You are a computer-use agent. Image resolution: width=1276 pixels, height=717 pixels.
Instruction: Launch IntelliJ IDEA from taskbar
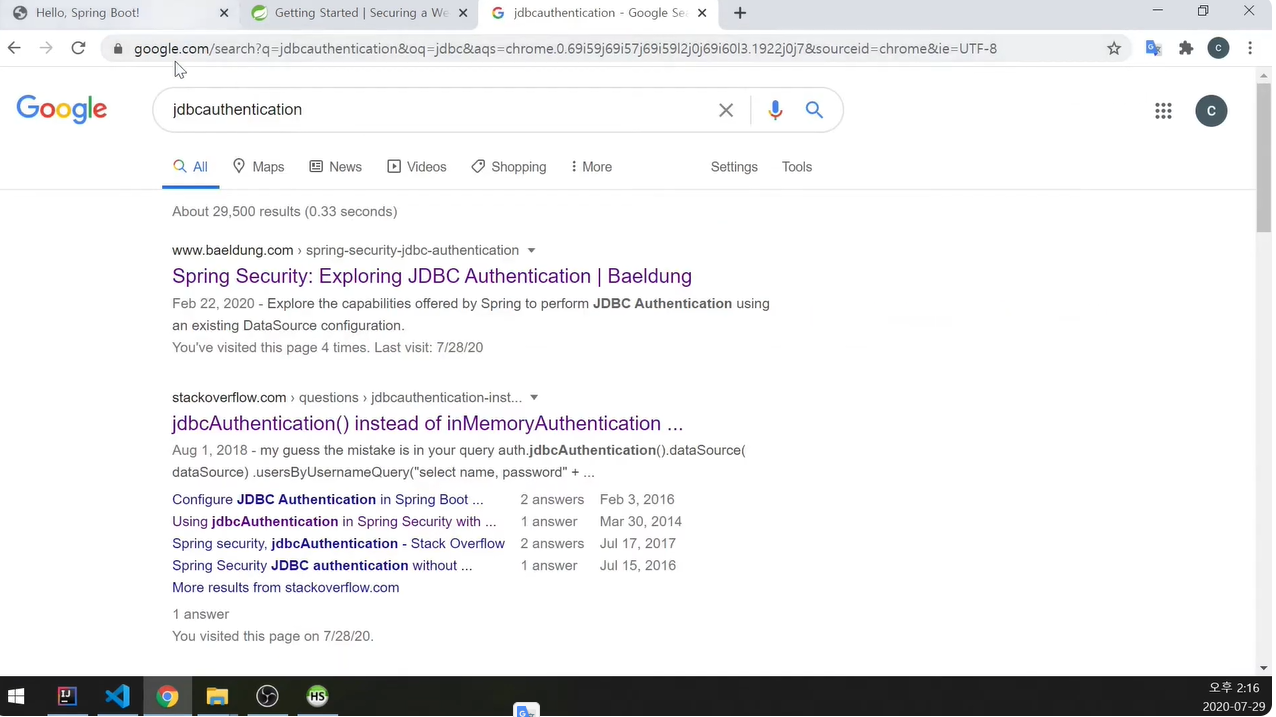click(67, 696)
